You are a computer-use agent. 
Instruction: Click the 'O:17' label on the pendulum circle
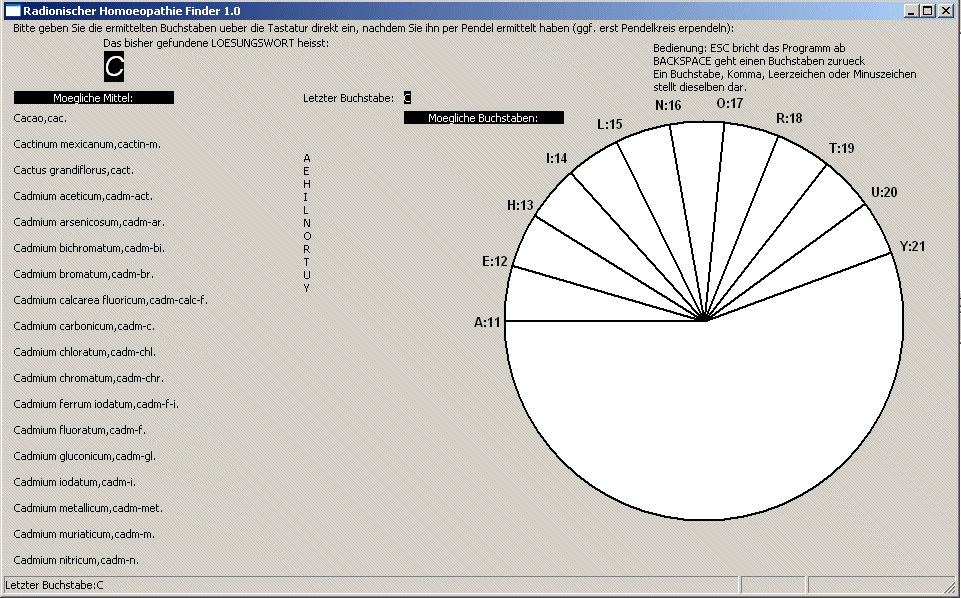[729, 103]
